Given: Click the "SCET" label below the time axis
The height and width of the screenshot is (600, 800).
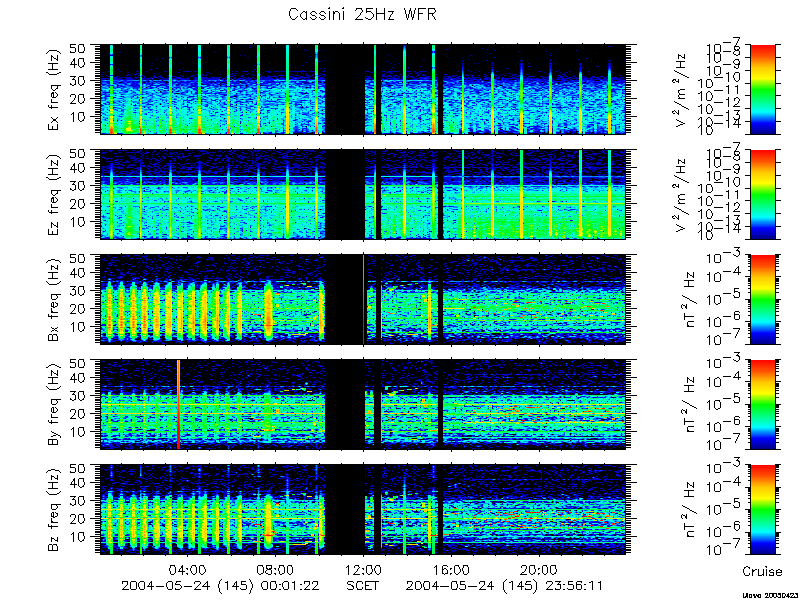Looking at the screenshot, I should click(363, 586).
